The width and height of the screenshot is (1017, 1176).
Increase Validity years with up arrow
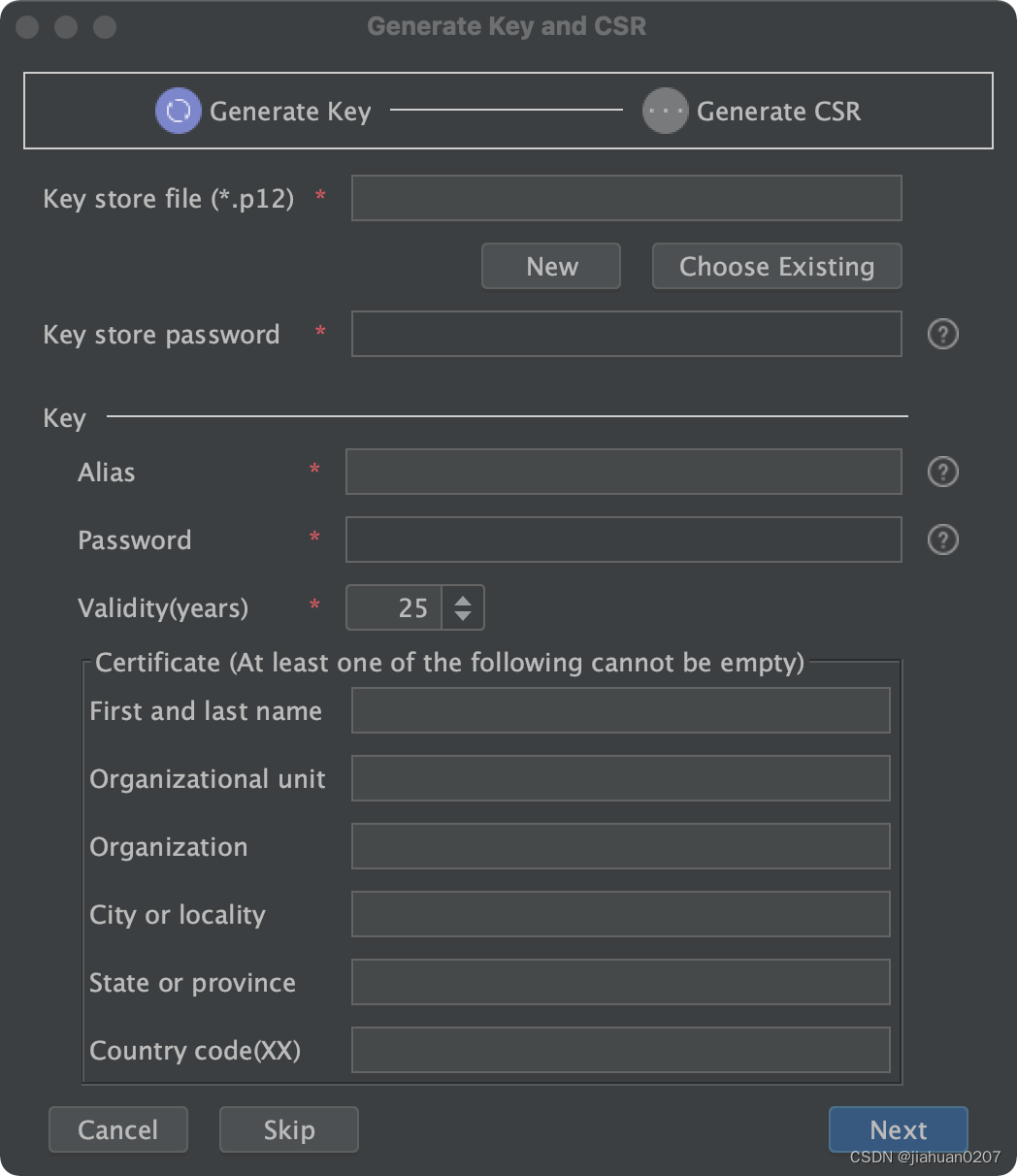463,600
